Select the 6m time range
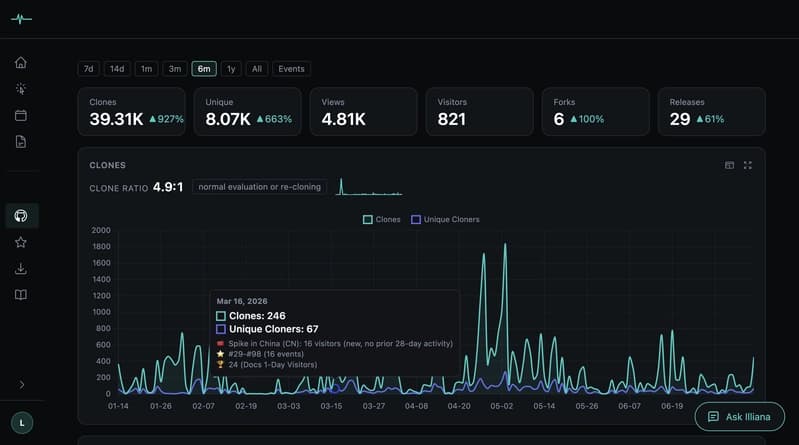 coord(204,69)
